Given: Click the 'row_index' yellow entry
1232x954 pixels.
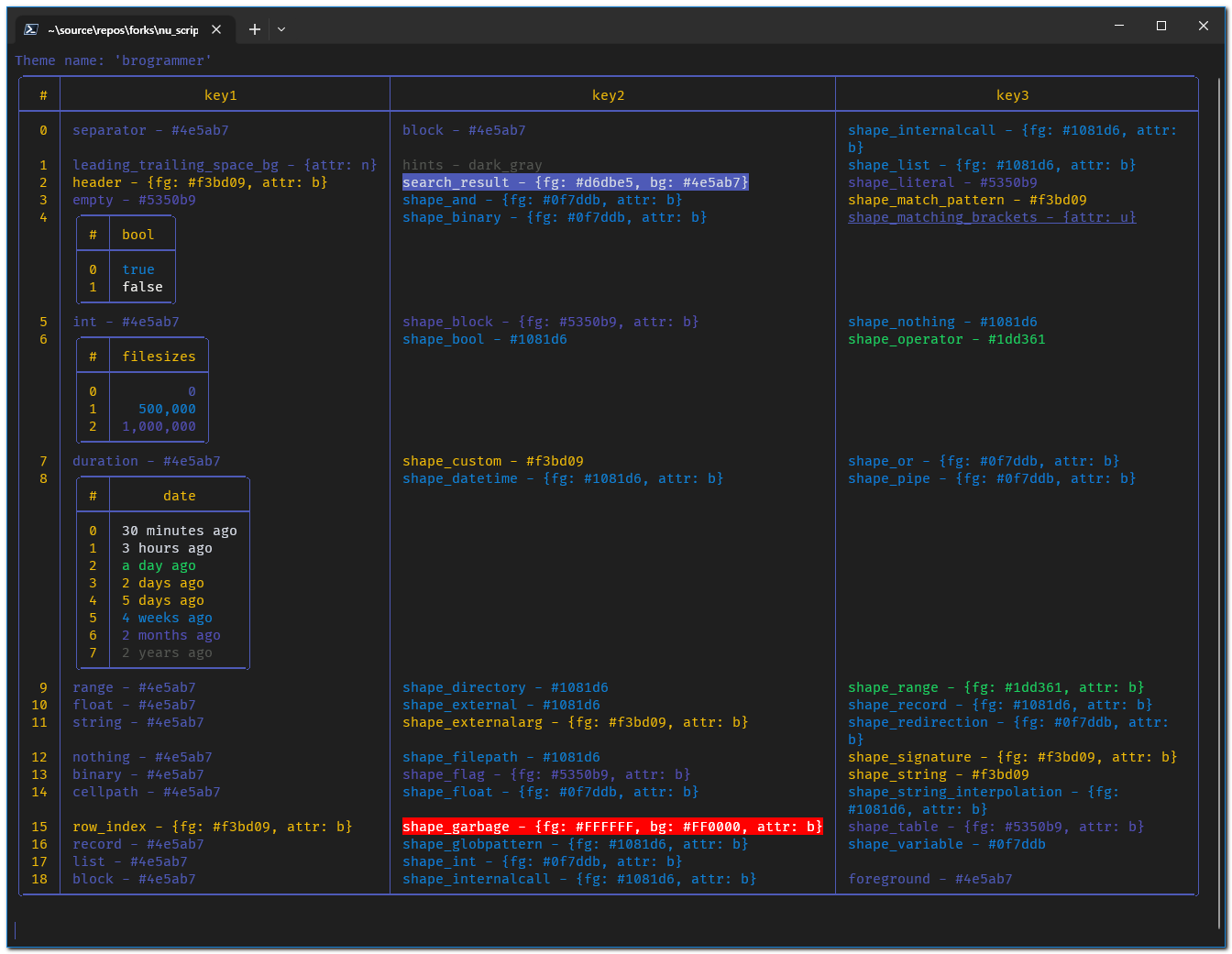Looking at the screenshot, I should coord(213,827).
